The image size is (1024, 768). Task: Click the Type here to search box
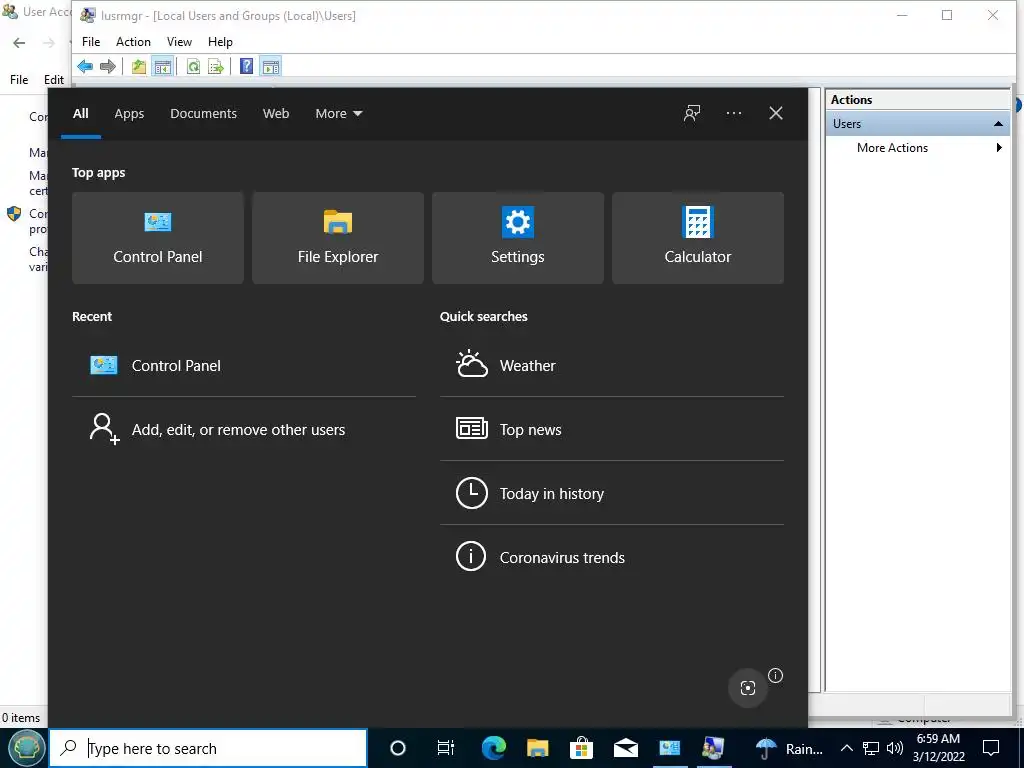point(208,748)
